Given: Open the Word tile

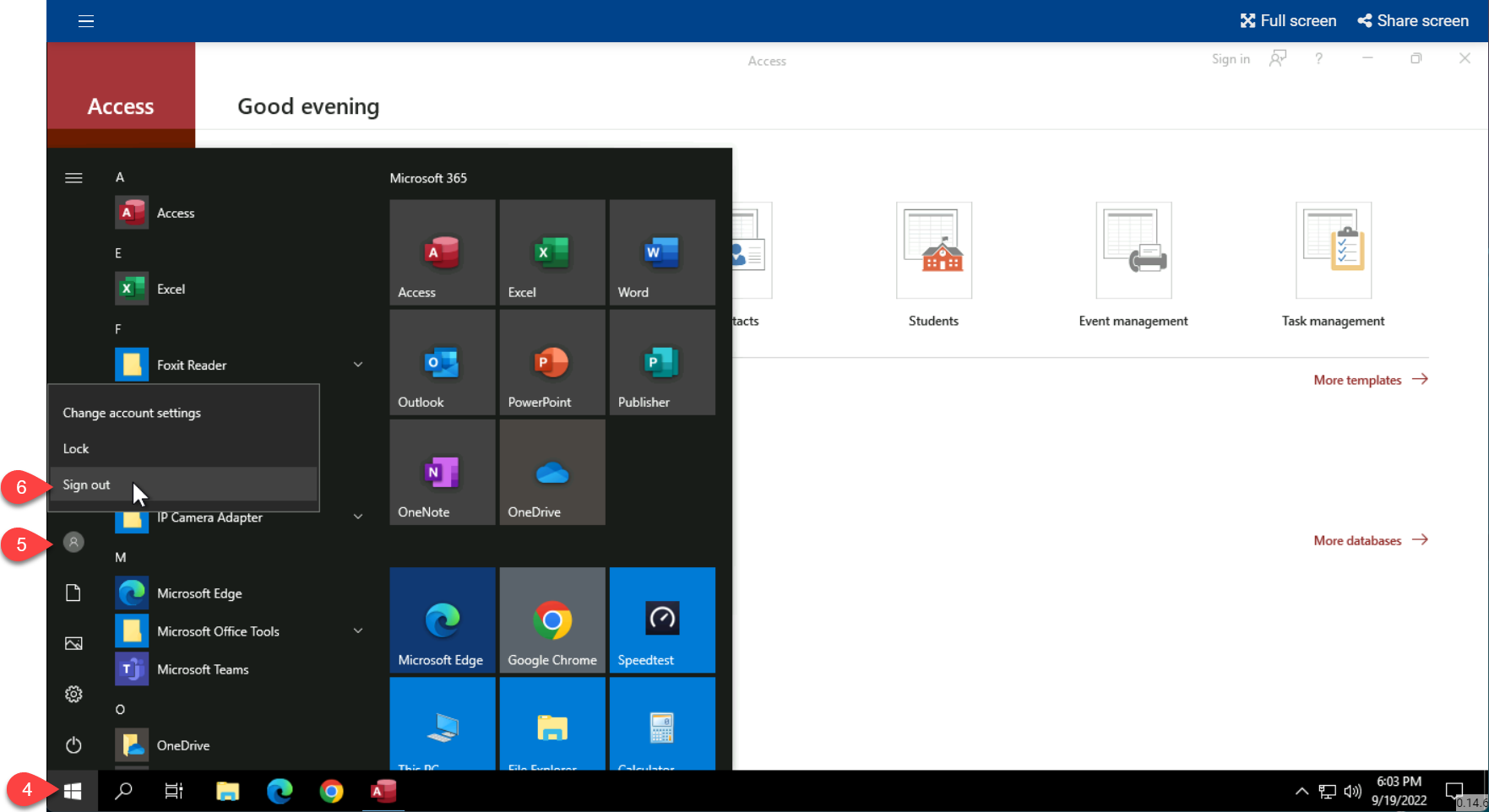Looking at the screenshot, I should pyautogui.click(x=661, y=252).
